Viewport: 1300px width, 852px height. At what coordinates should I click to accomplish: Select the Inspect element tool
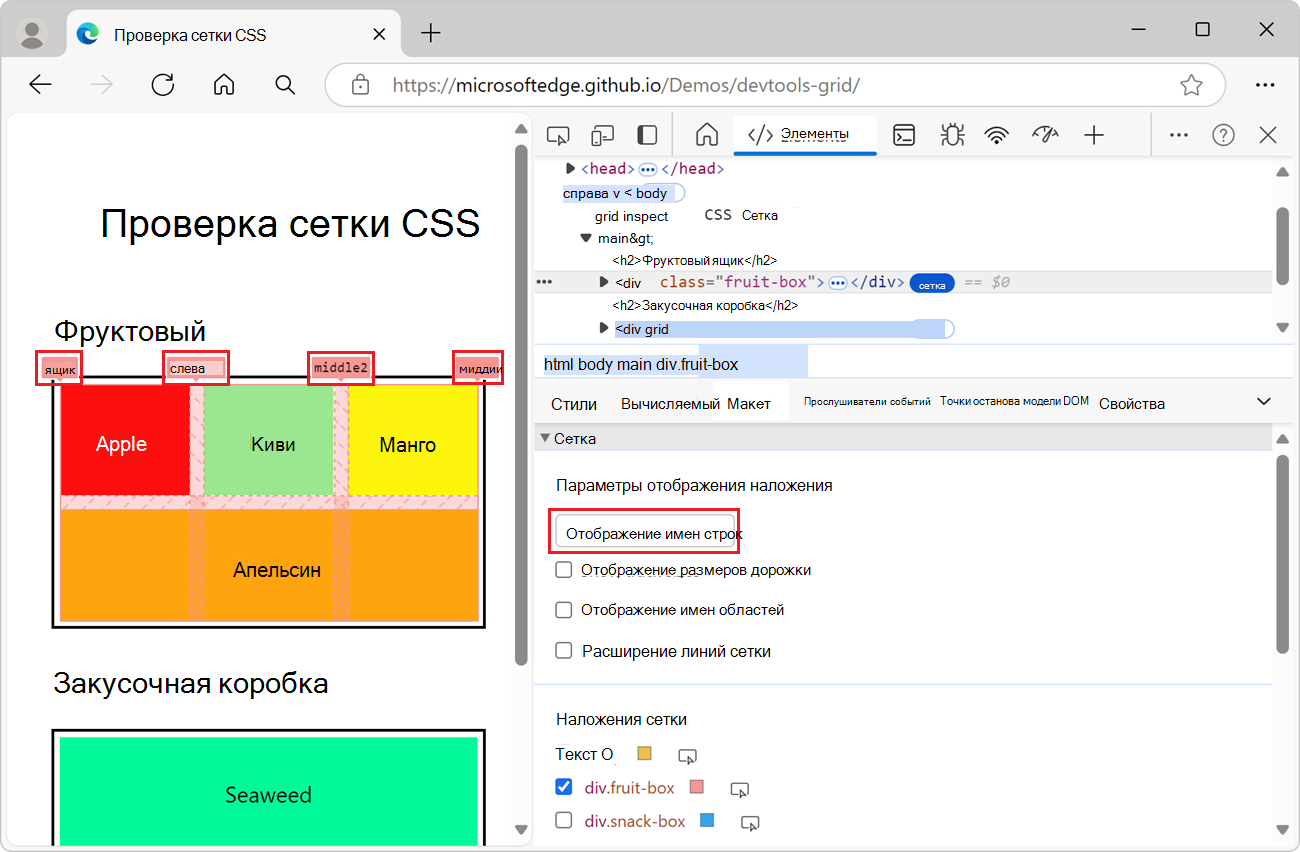click(x=557, y=134)
